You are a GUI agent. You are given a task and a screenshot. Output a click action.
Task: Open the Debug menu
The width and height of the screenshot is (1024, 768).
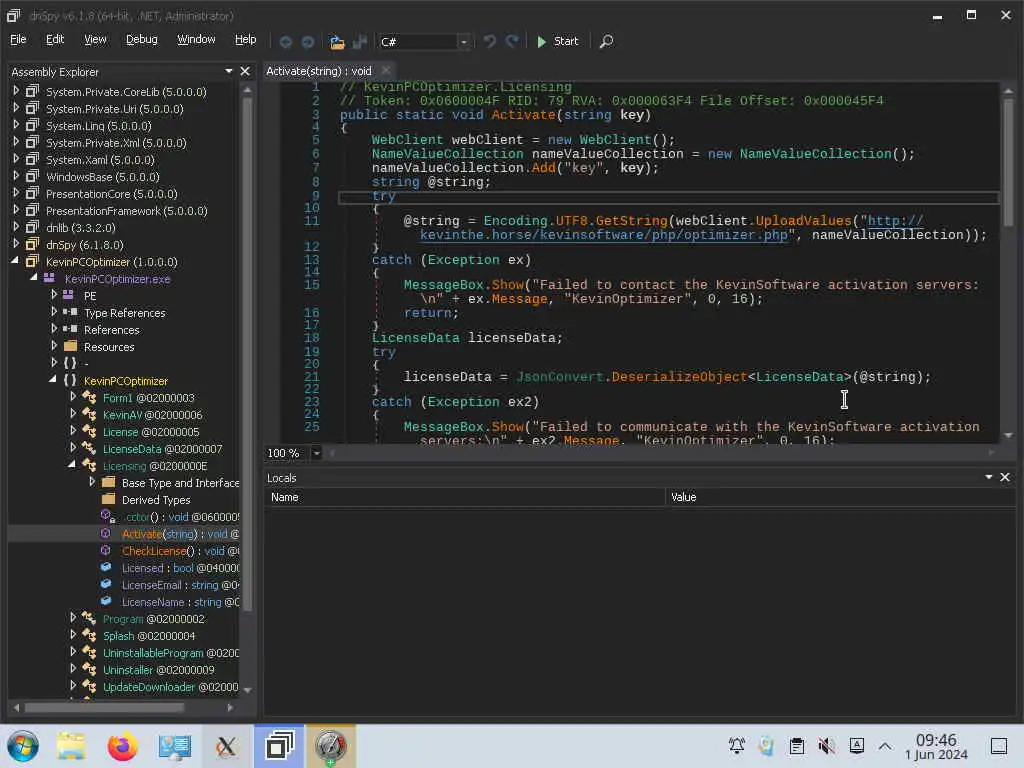142,39
